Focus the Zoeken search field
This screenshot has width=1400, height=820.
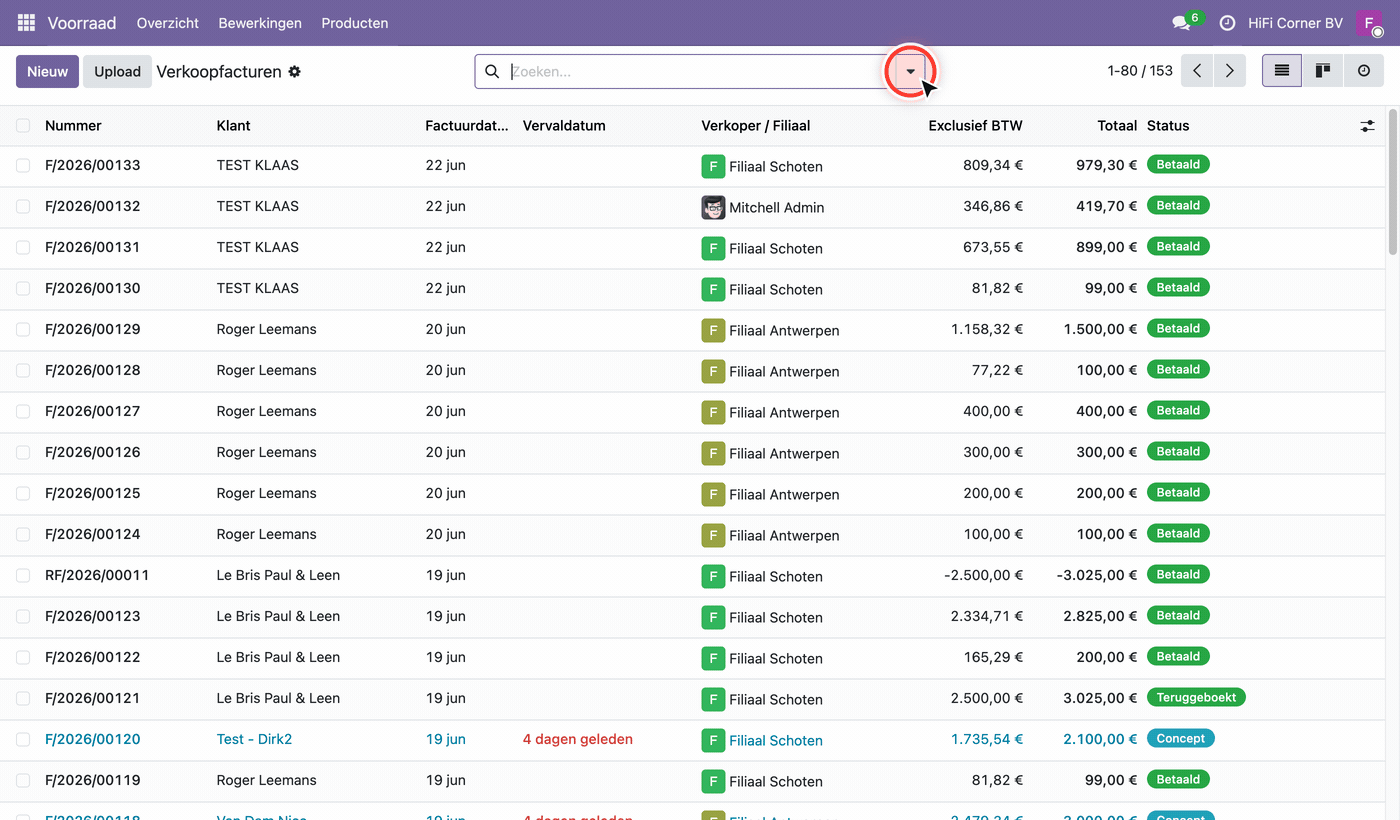(700, 72)
